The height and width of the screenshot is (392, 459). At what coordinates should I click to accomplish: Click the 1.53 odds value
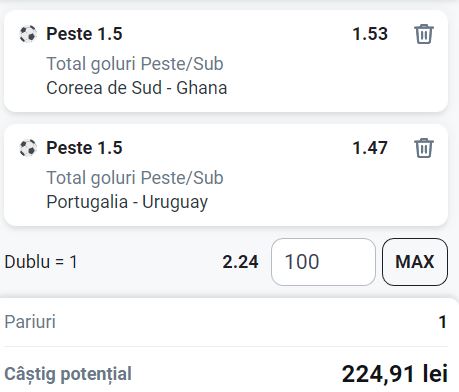(370, 34)
